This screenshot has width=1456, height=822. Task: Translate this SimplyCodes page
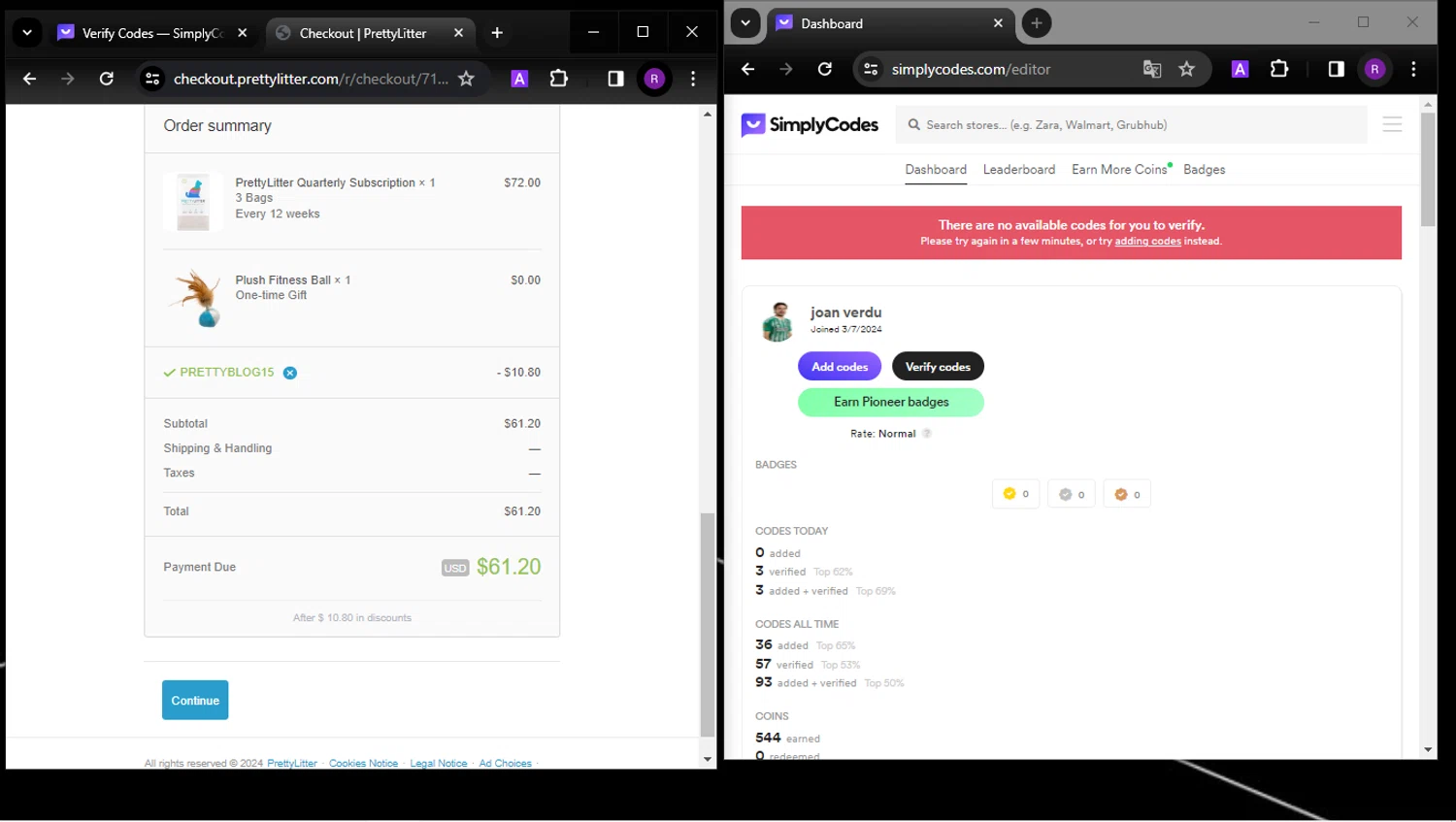1152,69
